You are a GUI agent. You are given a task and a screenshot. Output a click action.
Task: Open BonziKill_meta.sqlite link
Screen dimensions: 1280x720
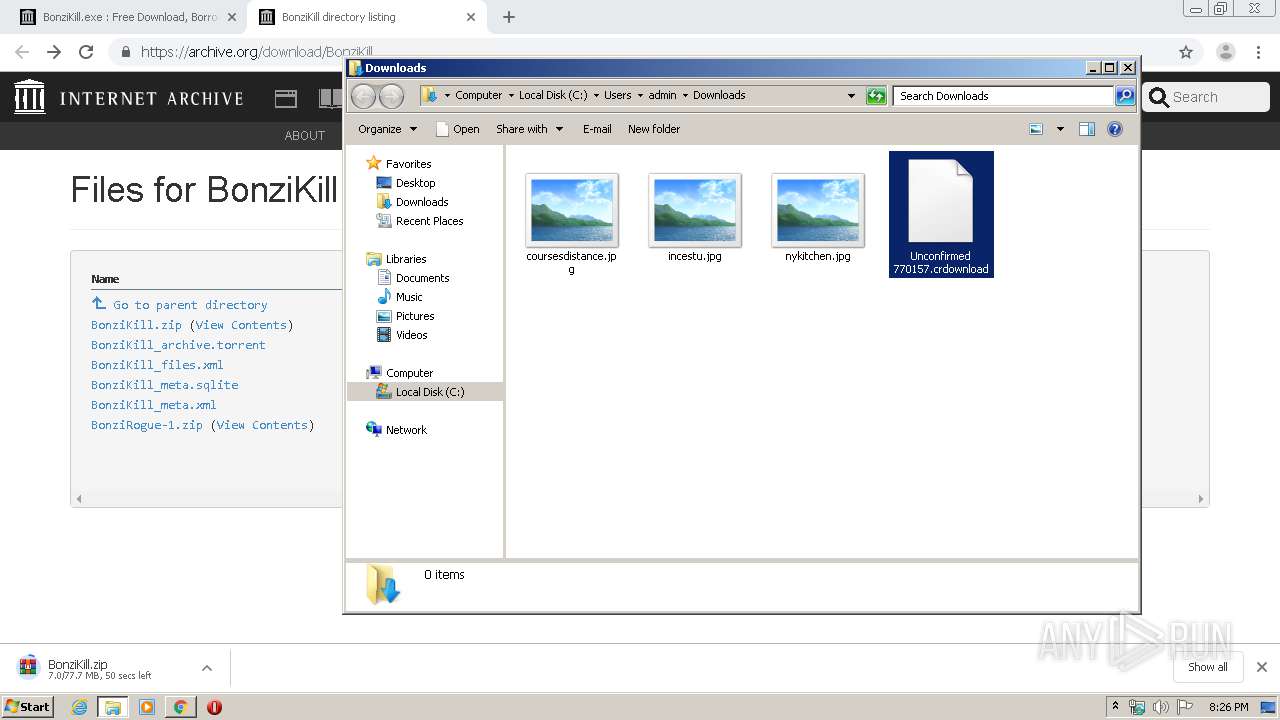(165, 385)
